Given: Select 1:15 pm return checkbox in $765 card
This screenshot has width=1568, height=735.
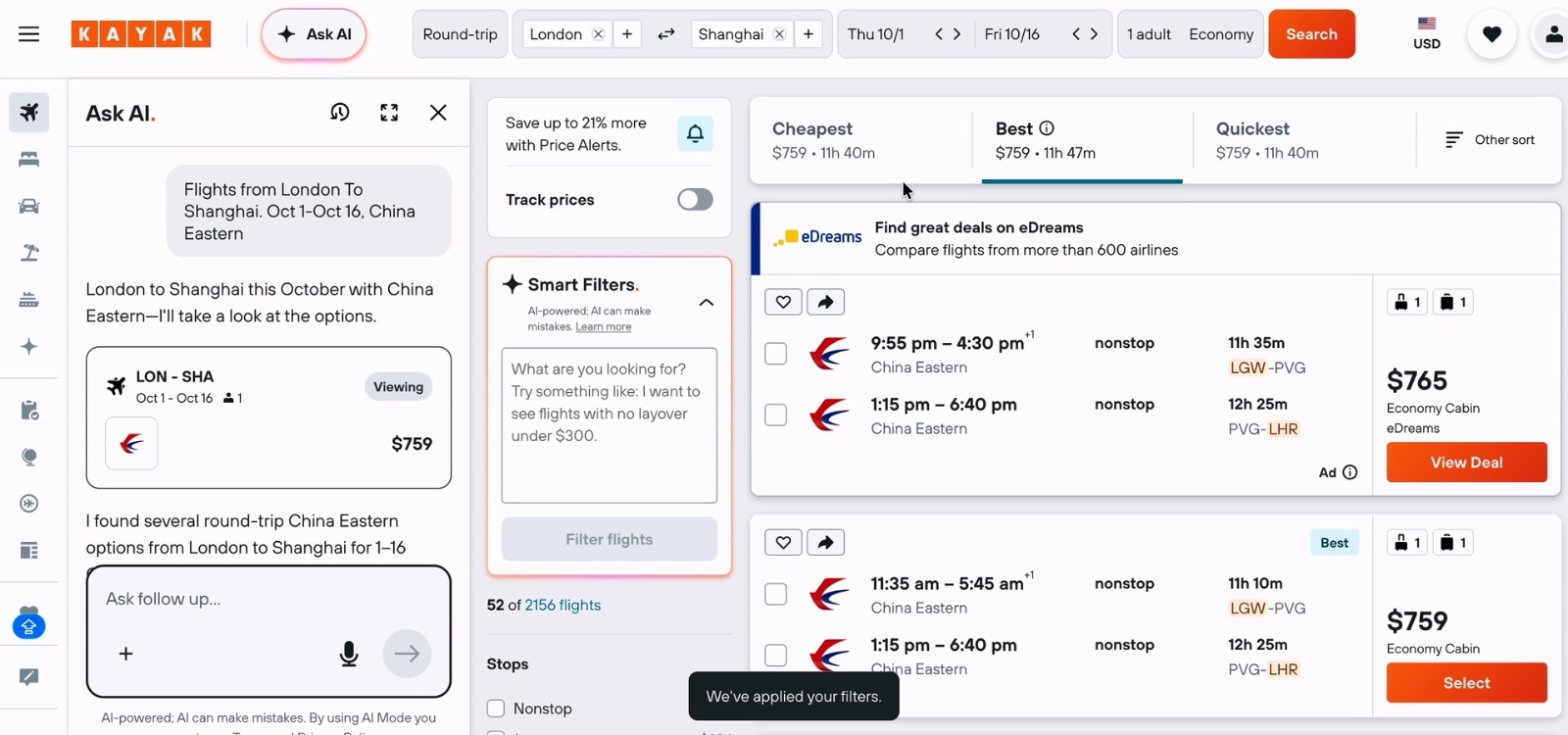Looking at the screenshot, I should point(775,415).
